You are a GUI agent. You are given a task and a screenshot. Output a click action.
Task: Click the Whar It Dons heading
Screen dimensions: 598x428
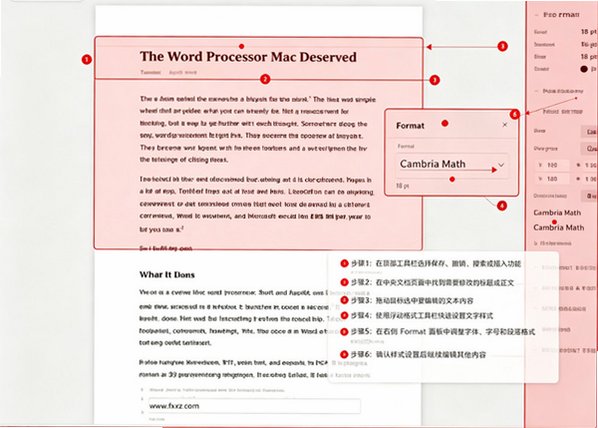pyautogui.click(x=167, y=275)
